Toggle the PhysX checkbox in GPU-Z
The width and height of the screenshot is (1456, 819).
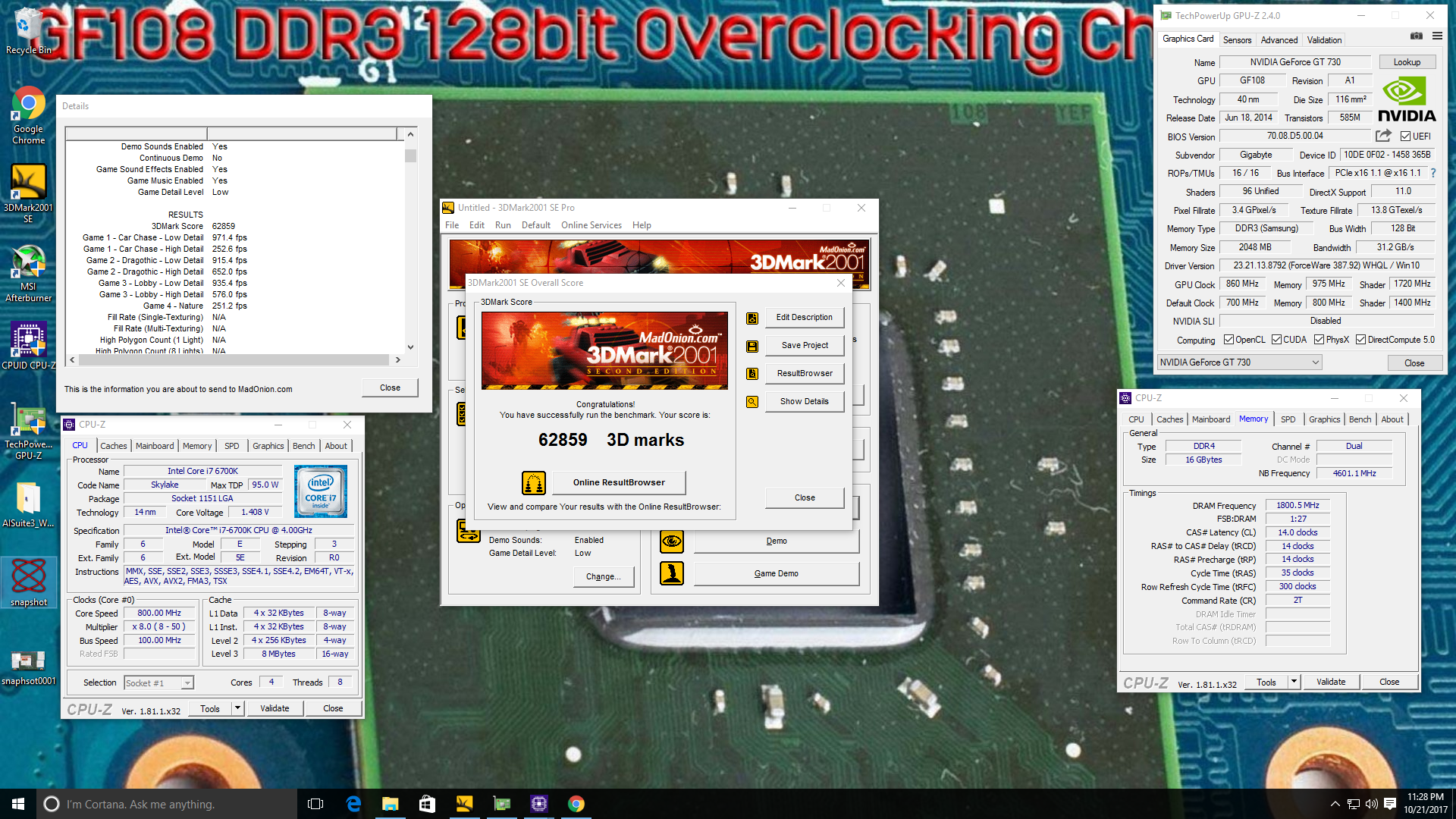[x=1319, y=340]
